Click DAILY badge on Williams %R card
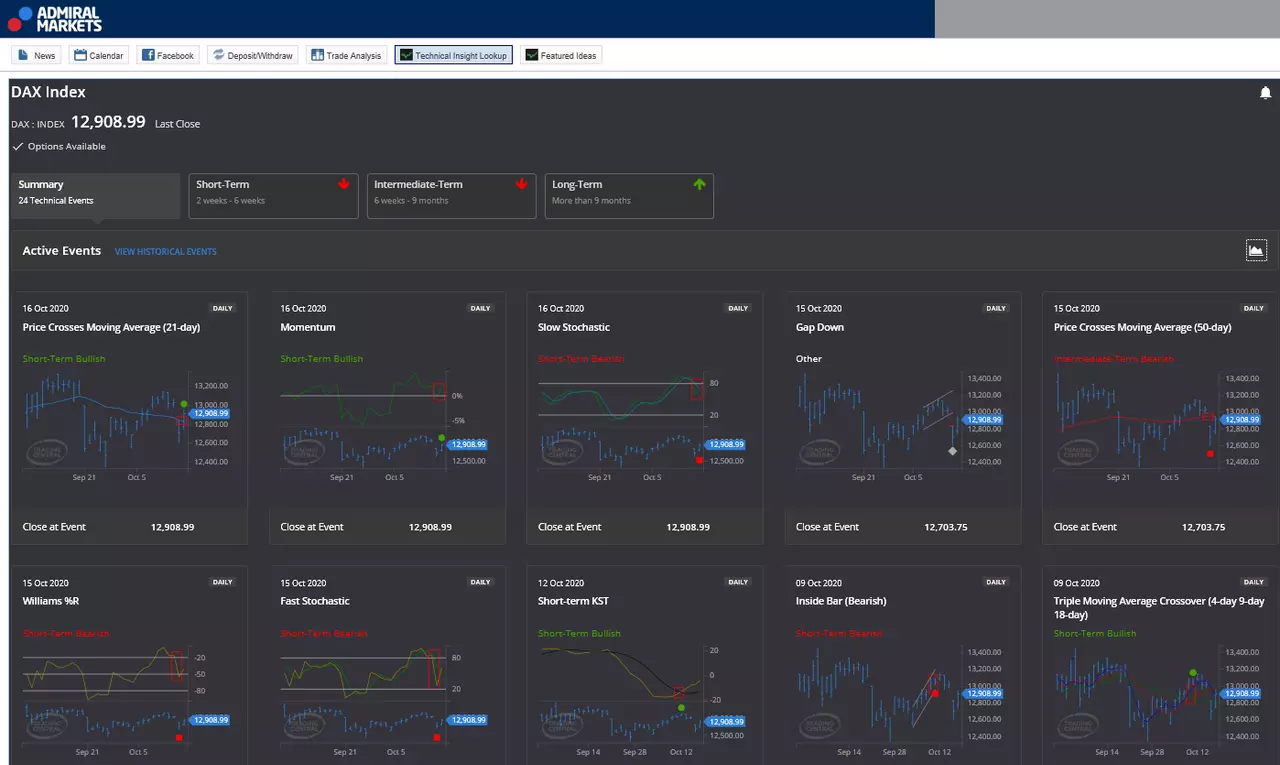The image size is (1280, 765). click(x=222, y=582)
